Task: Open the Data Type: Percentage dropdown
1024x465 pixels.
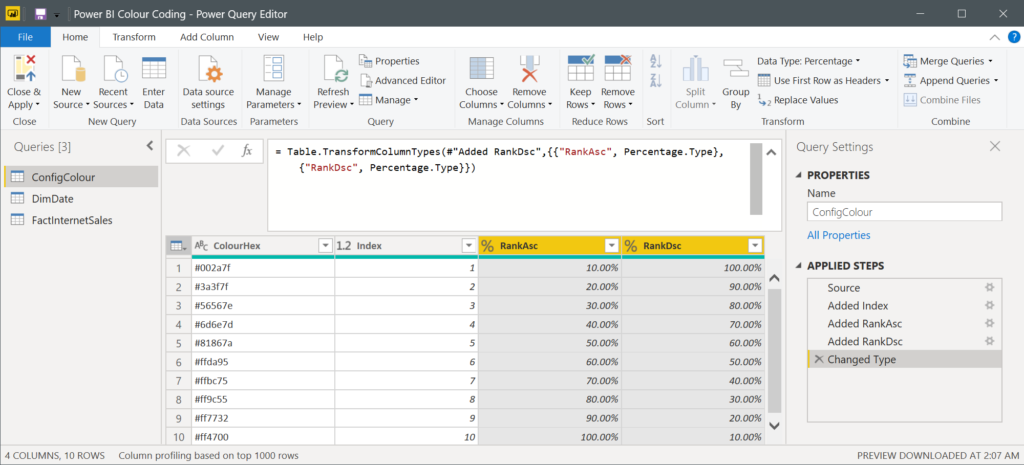Action: pos(808,61)
